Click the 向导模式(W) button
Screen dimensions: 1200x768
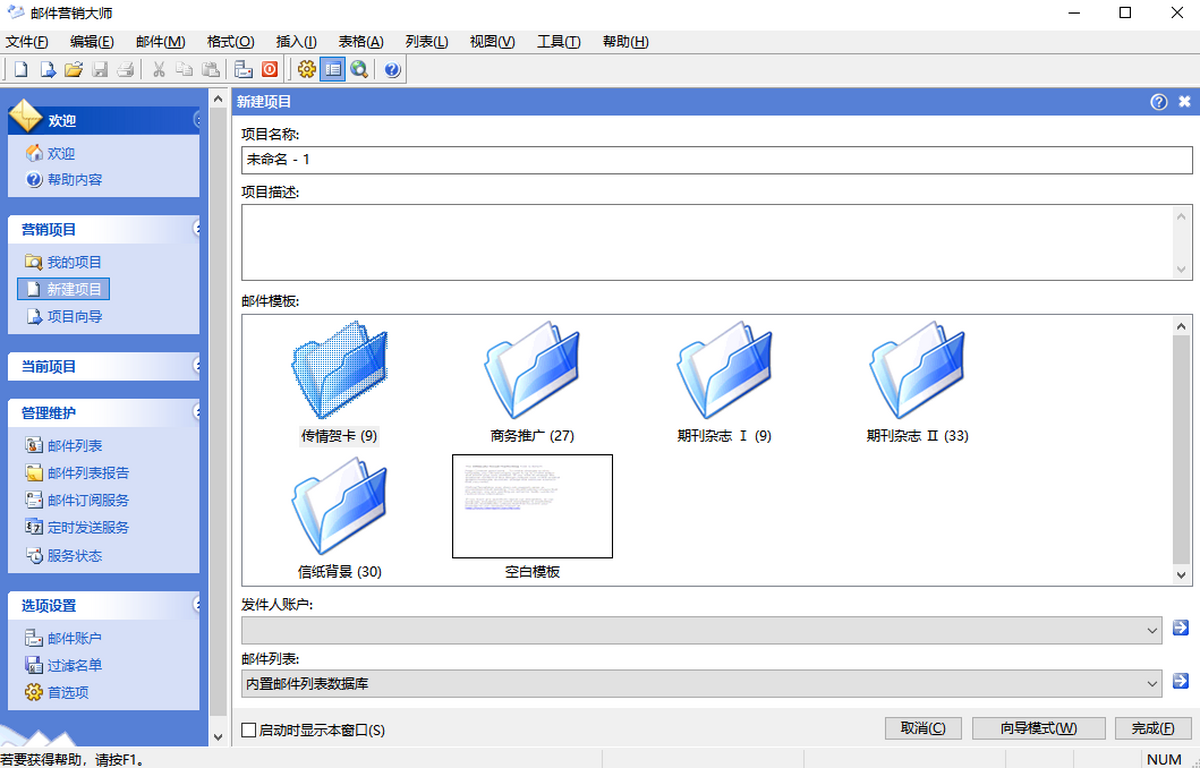[1039, 728]
